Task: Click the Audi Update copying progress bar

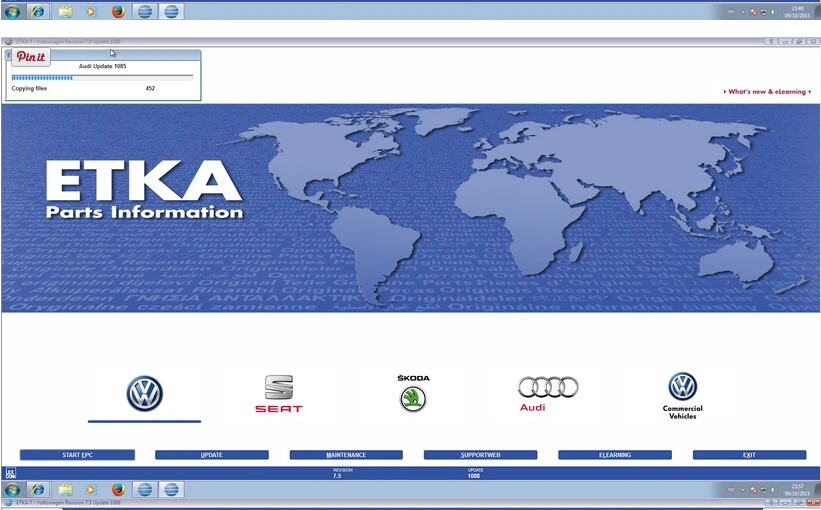Action: [x=102, y=77]
